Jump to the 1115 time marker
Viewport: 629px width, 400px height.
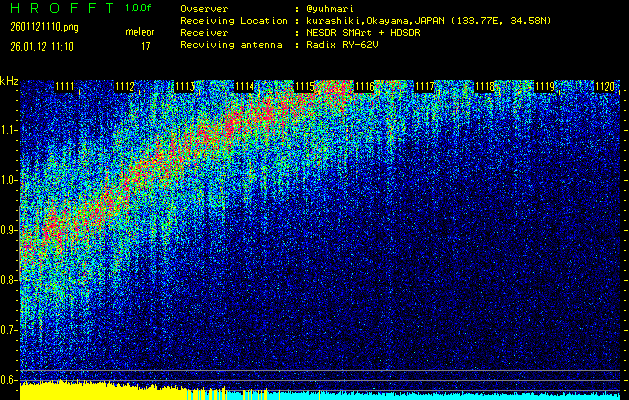305,88
